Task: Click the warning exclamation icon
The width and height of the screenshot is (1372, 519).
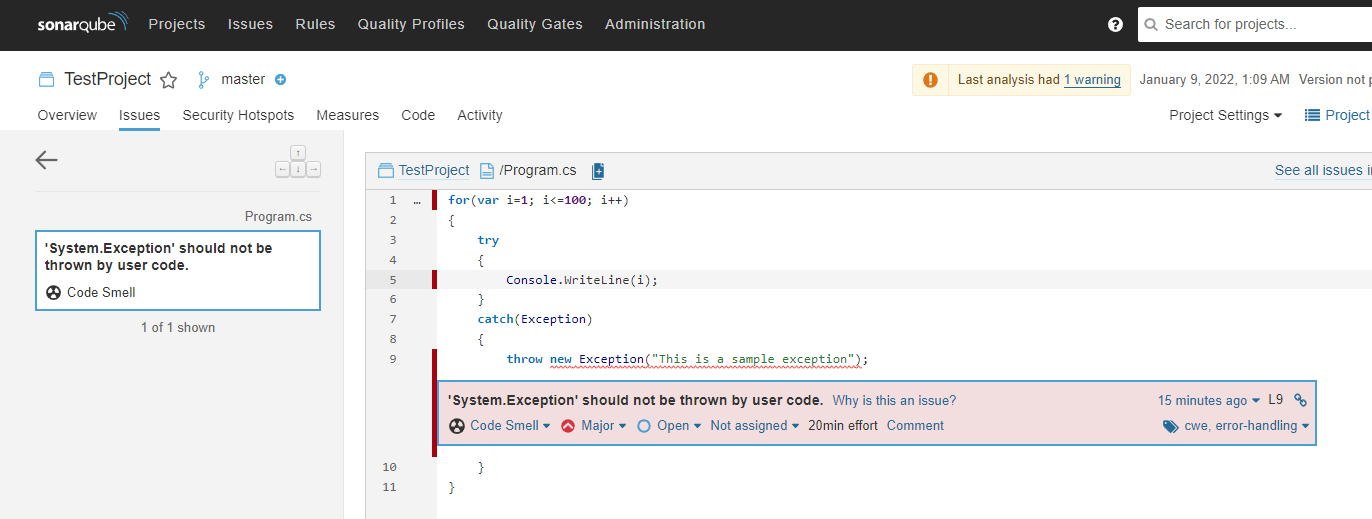Action: 930,80
